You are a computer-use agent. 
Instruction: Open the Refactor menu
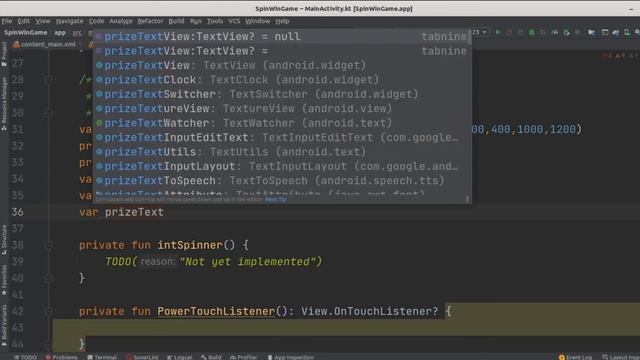(150, 21)
